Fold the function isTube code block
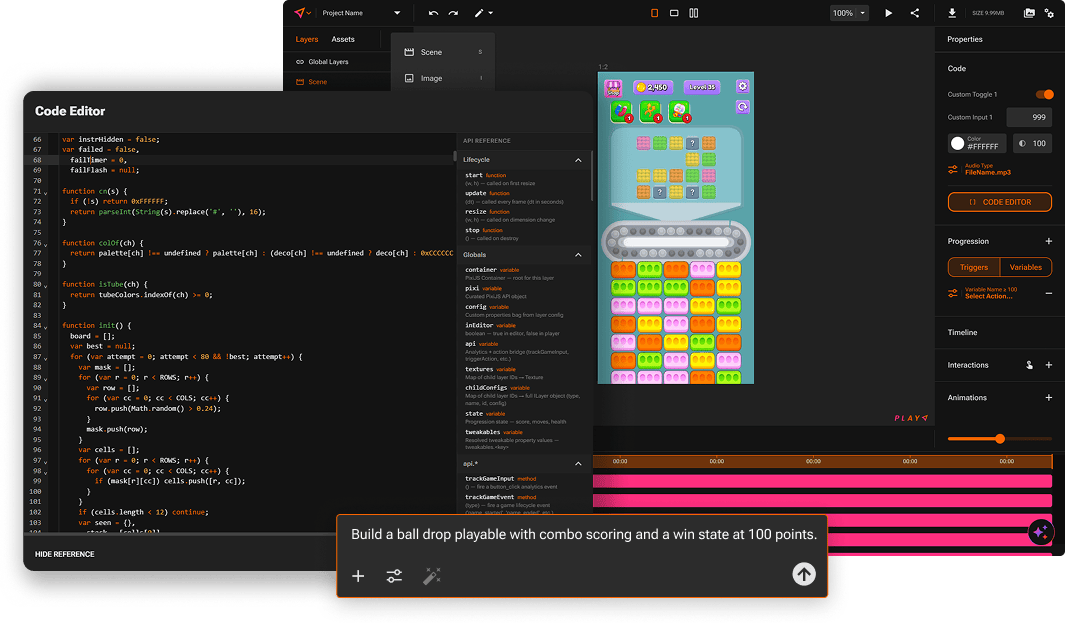The image size is (1066, 626). pos(46,285)
